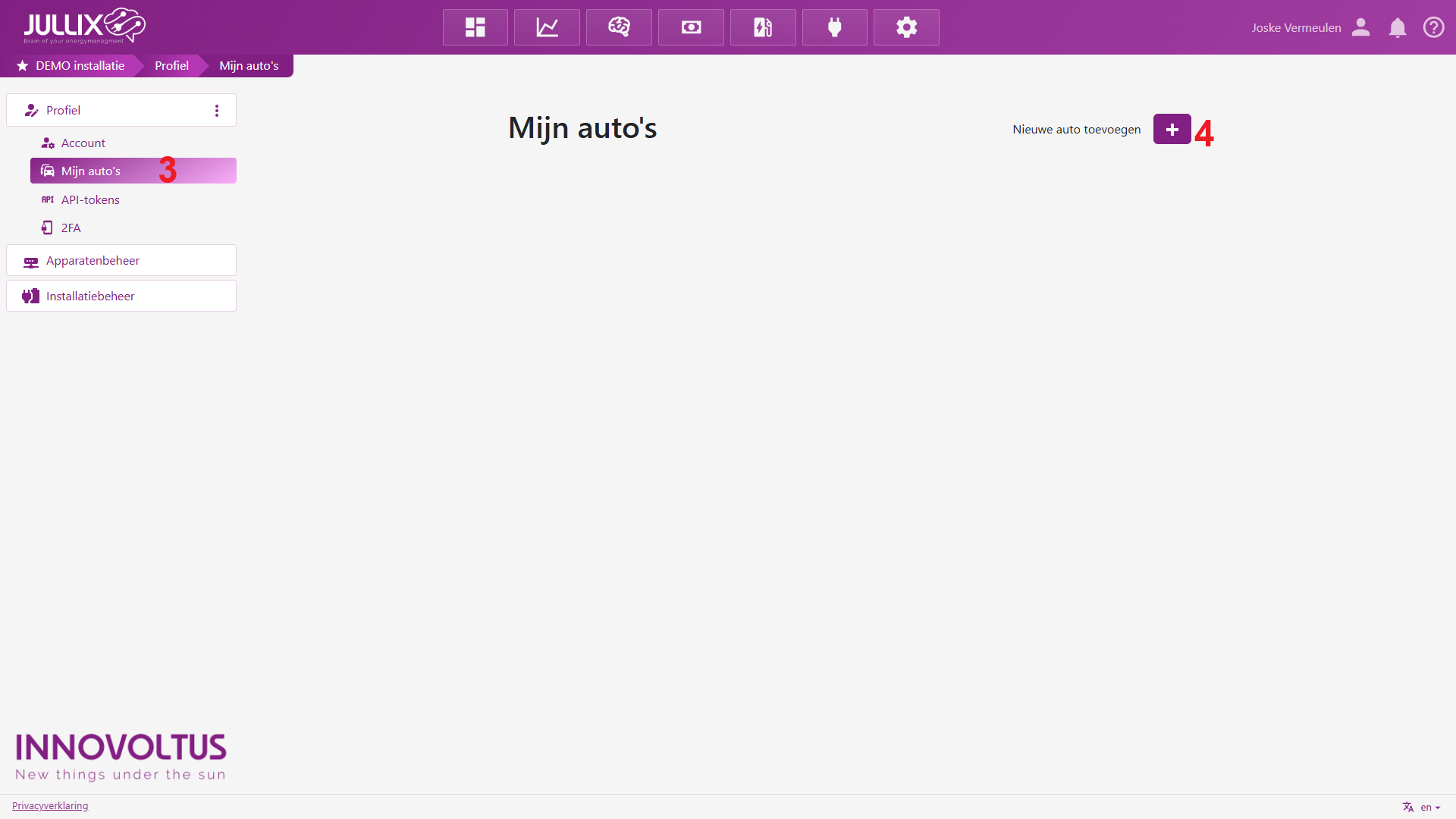Open the money bill icon
The width and height of the screenshot is (1456, 819).
tap(691, 27)
